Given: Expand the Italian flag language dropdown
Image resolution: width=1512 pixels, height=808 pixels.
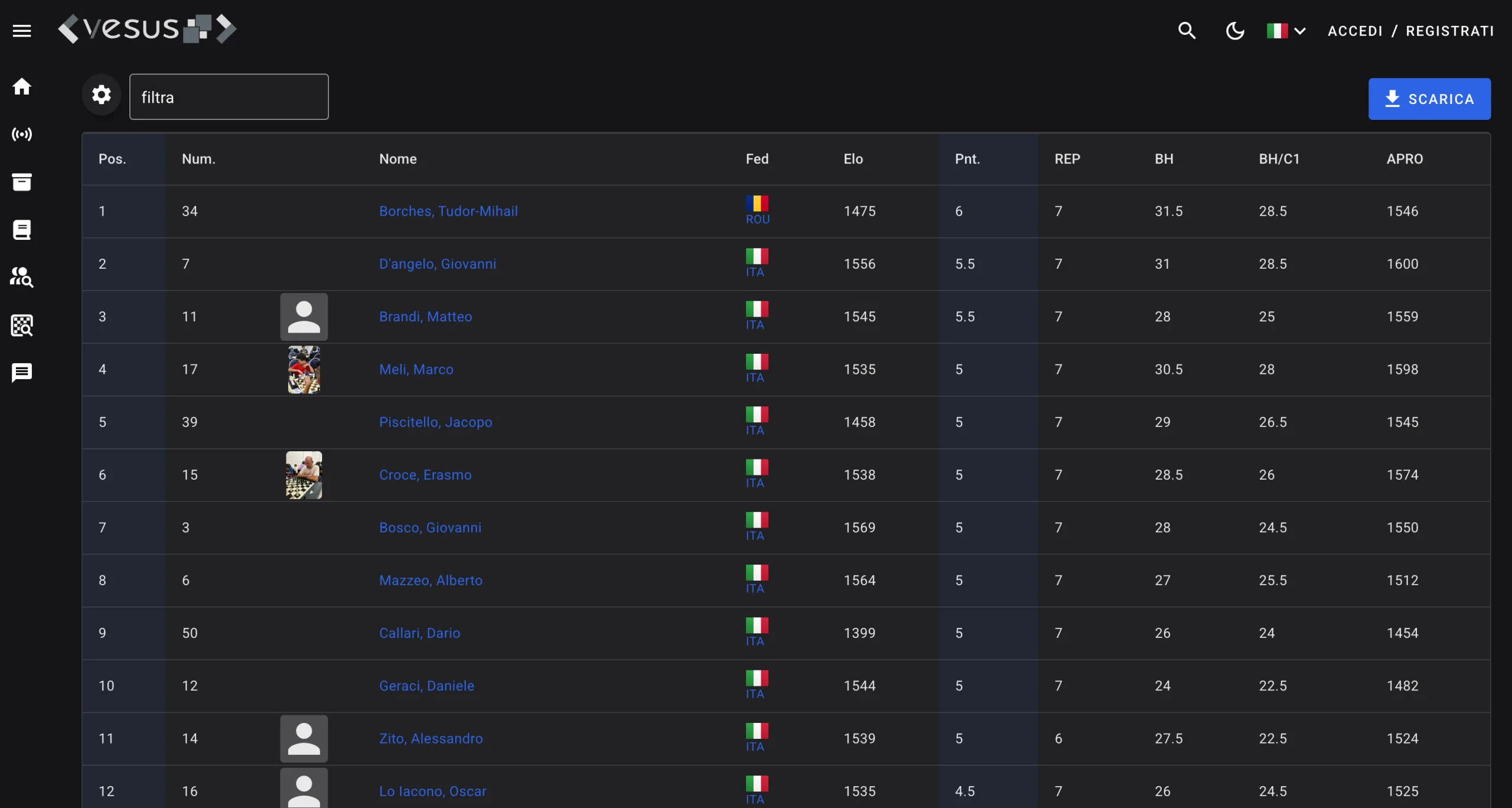Looking at the screenshot, I should 1286,31.
